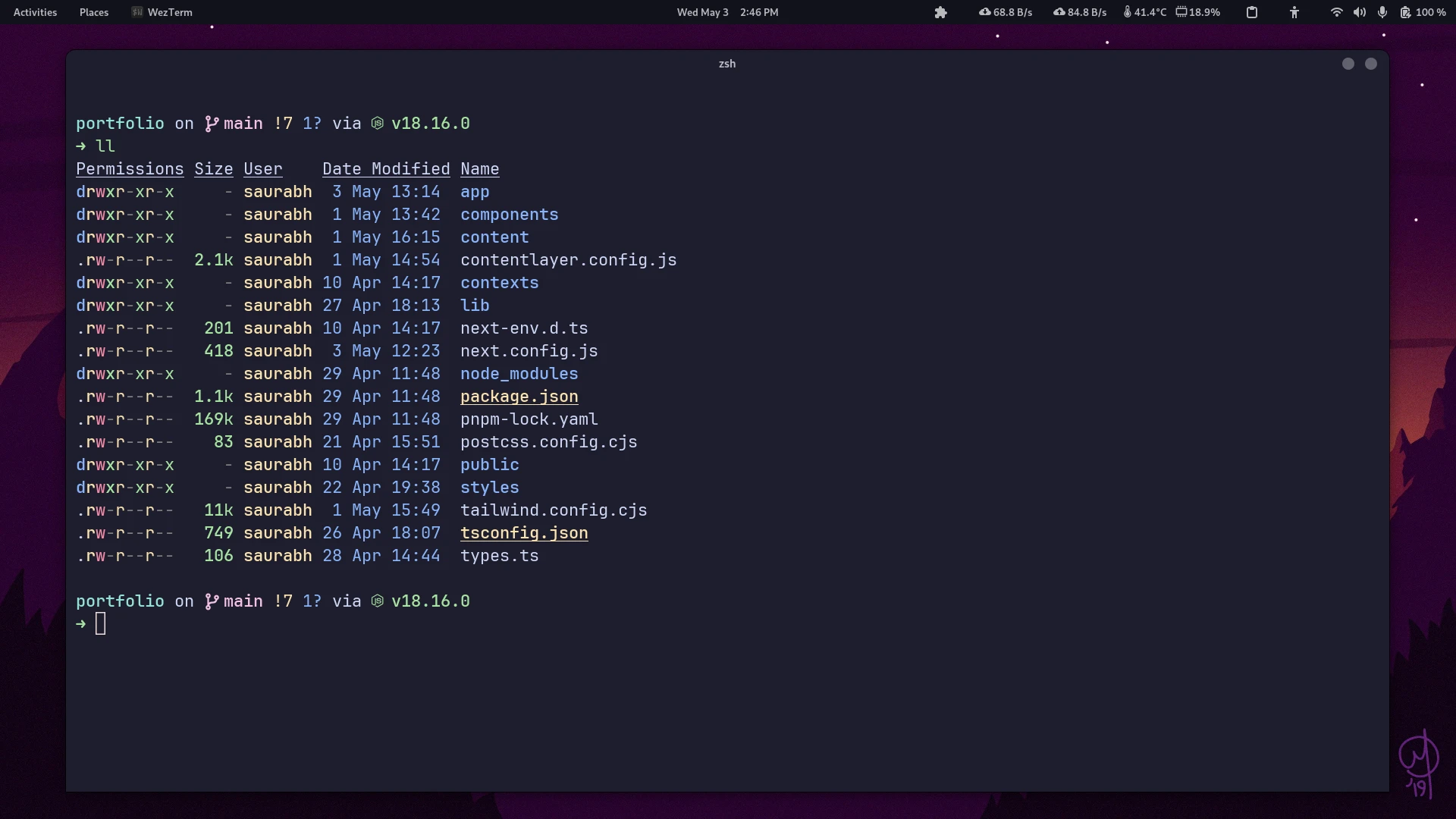Click the 41.4°C temperature indicator

coord(1145,12)
